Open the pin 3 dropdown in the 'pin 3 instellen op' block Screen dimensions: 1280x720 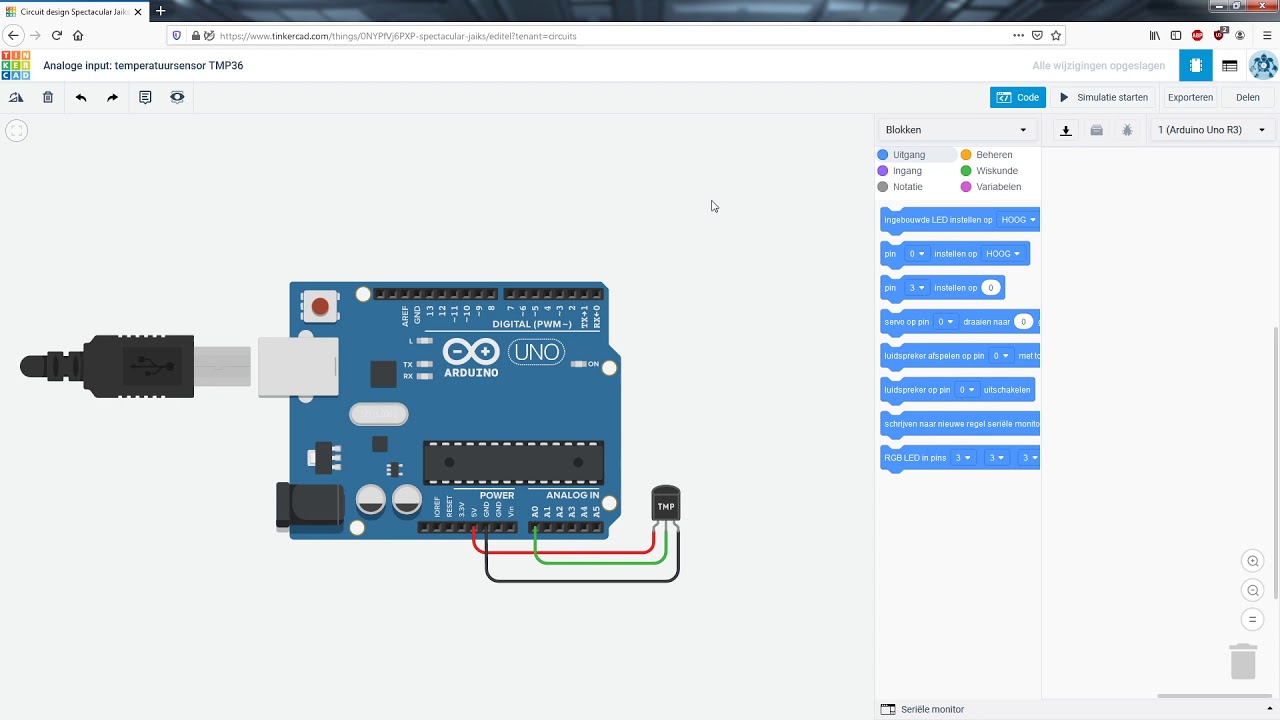(916, 288)
